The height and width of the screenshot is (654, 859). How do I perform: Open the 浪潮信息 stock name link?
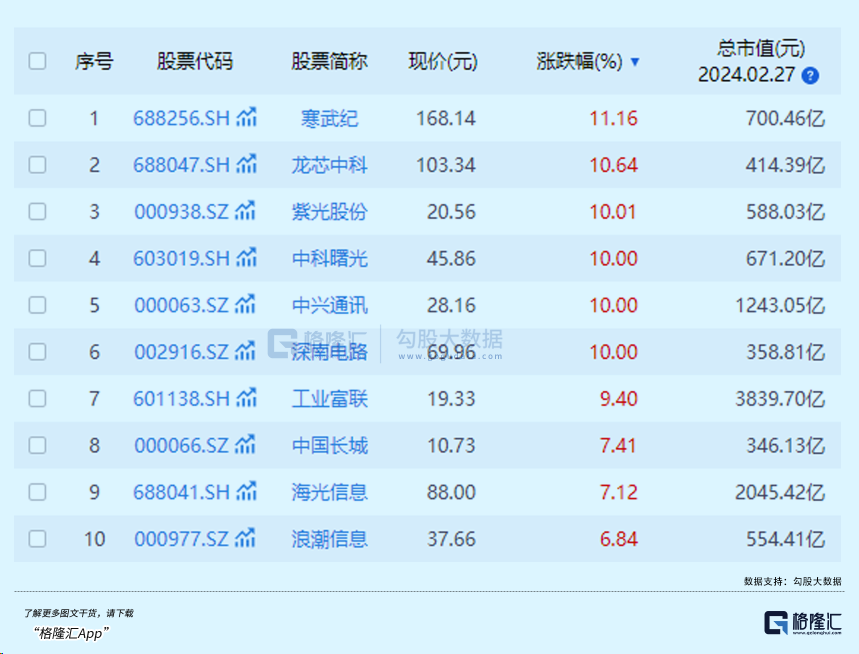point(329,540)
